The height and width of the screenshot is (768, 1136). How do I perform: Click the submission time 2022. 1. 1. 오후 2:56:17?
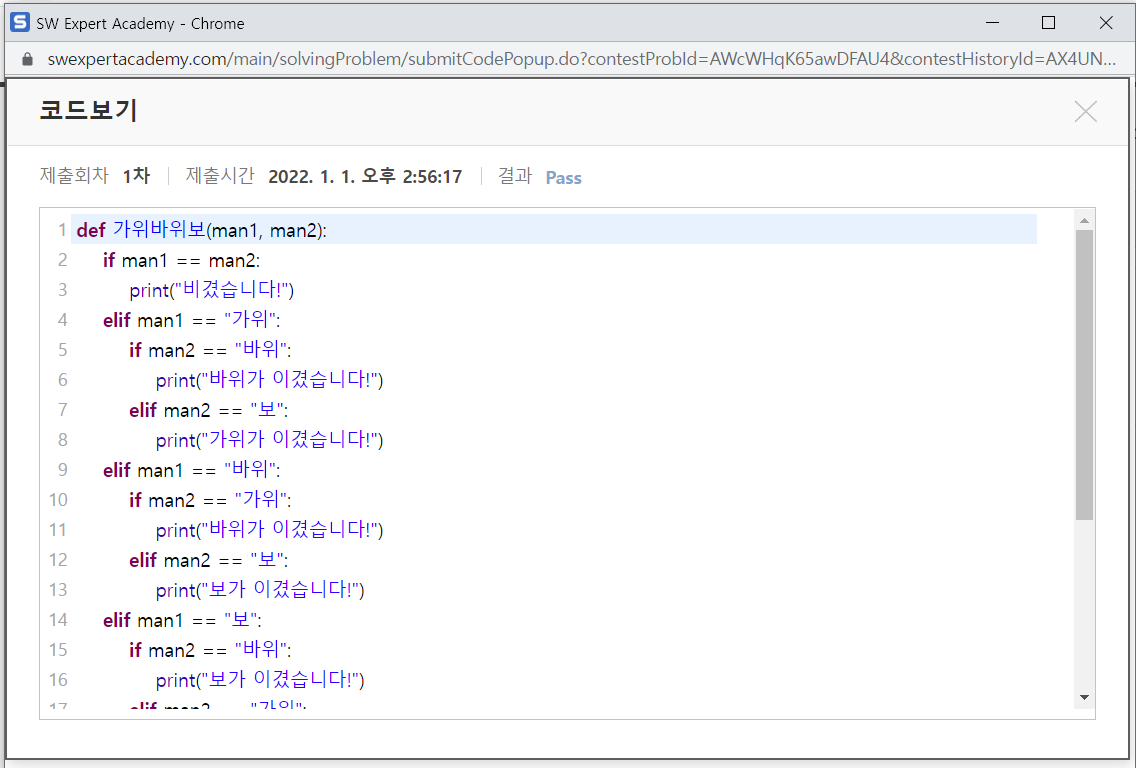point(365,176)
